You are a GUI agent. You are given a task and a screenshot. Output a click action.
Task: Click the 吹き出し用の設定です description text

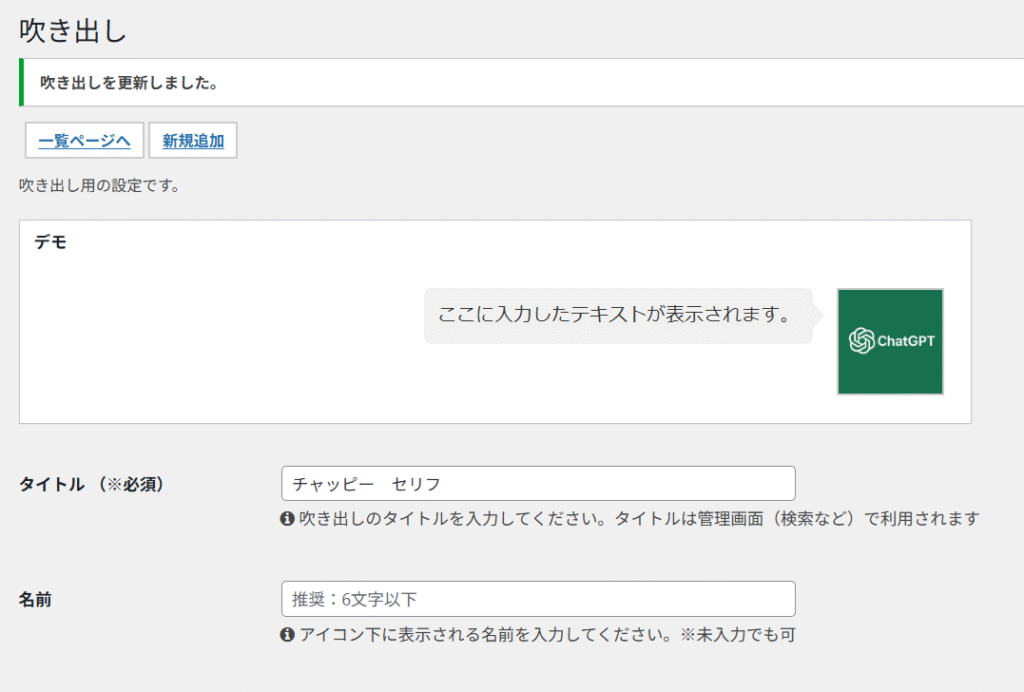click(x=99, y=186)
